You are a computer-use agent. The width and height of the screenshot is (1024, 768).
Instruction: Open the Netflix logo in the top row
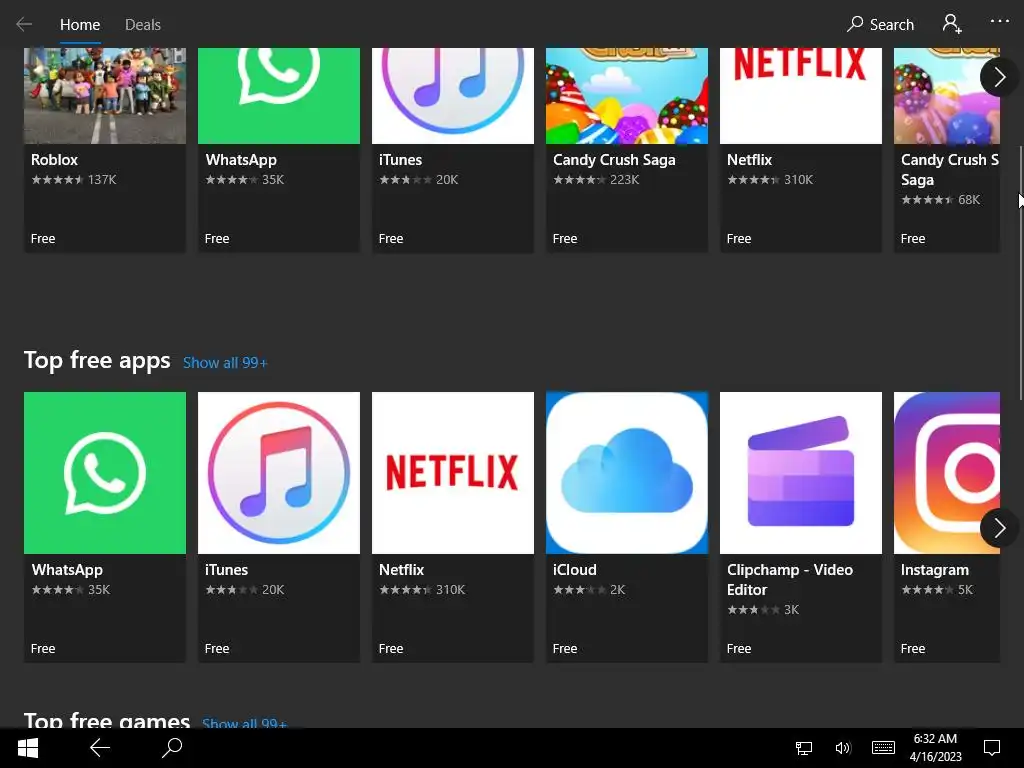[x=801, y=95]
